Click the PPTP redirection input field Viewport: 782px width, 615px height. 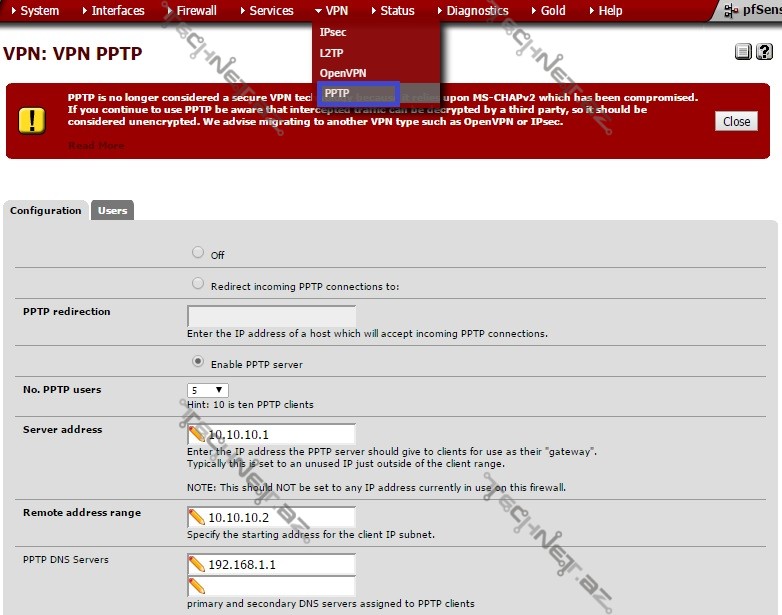tap(271, 316)
